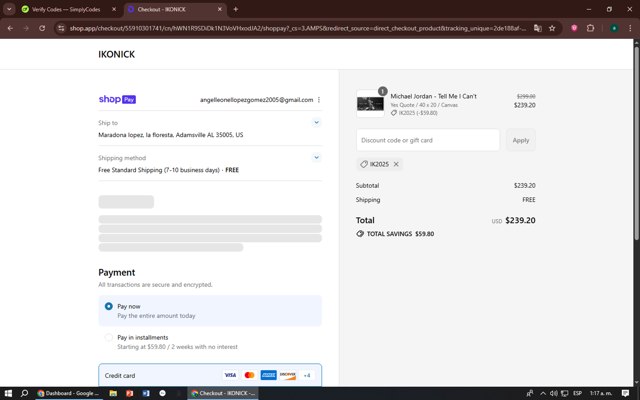Click the American Express logo
Screen dimensions: 640x400
pos(269,375)
